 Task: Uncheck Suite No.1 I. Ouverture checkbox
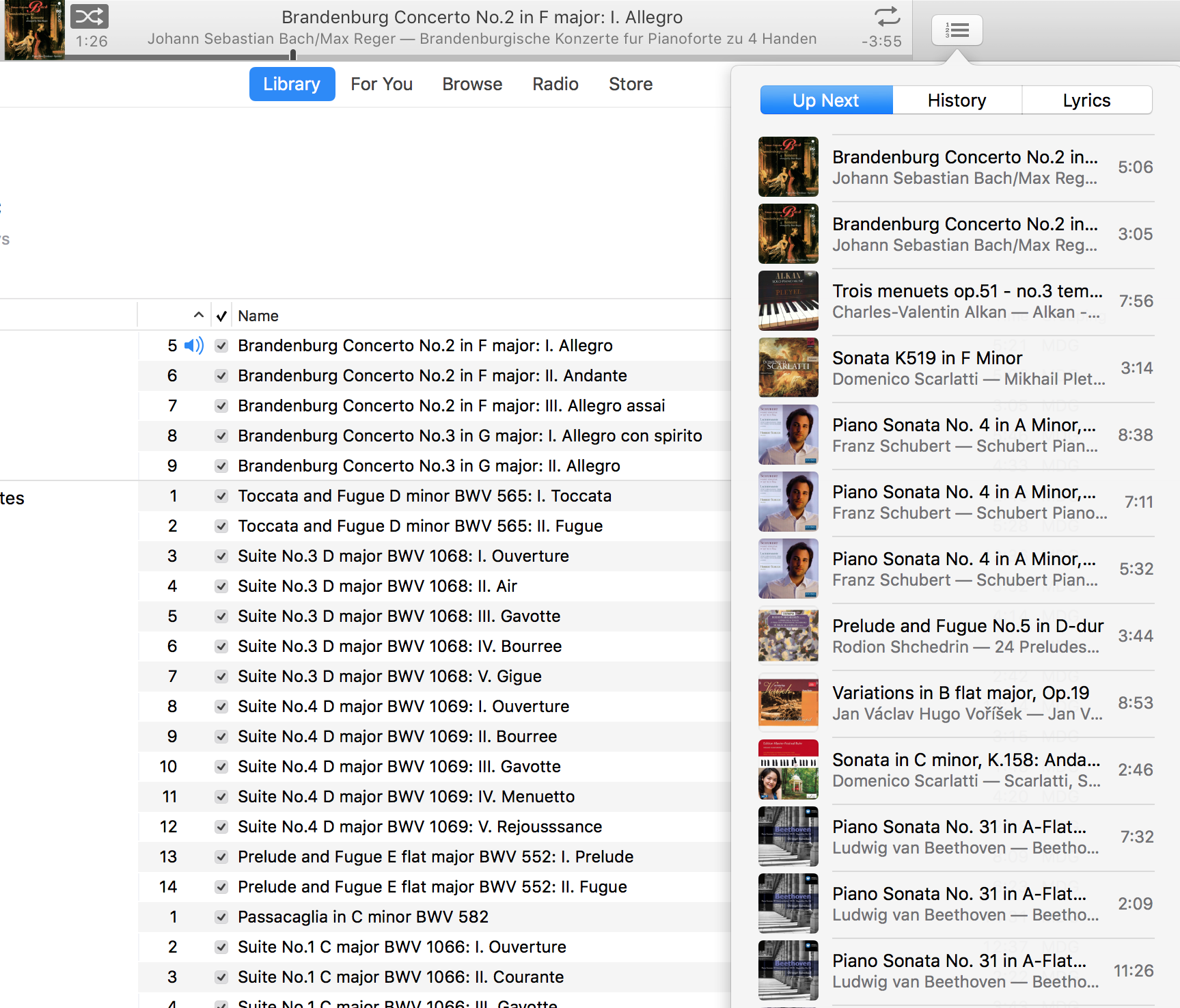221,947
